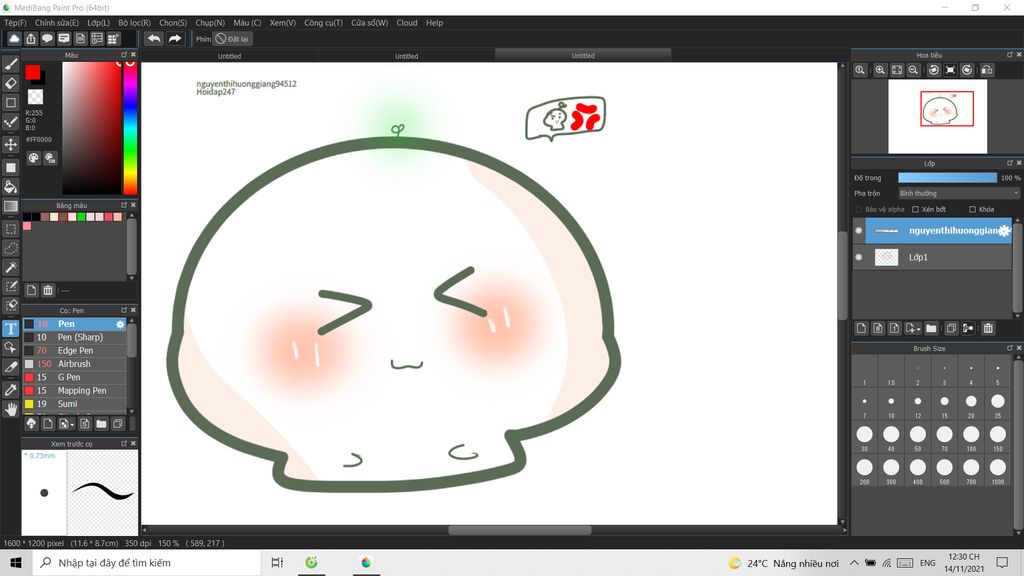
Task: Select the Edge Pen brush
Action: 74,351
